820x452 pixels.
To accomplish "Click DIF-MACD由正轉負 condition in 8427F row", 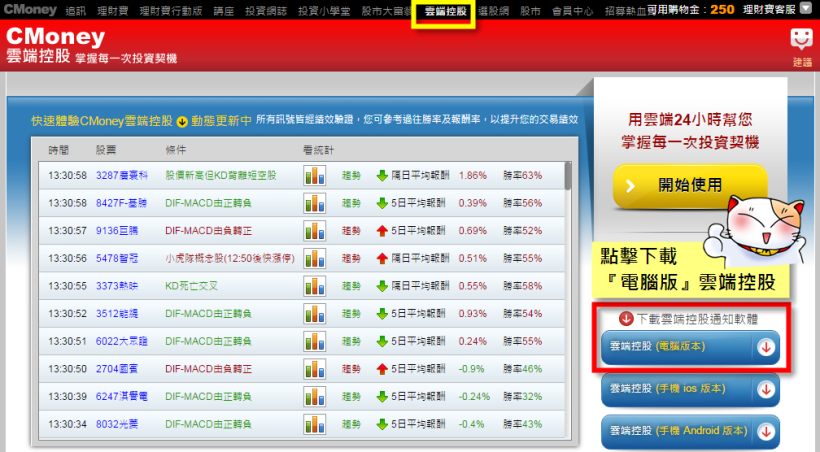I will [209, 203].
